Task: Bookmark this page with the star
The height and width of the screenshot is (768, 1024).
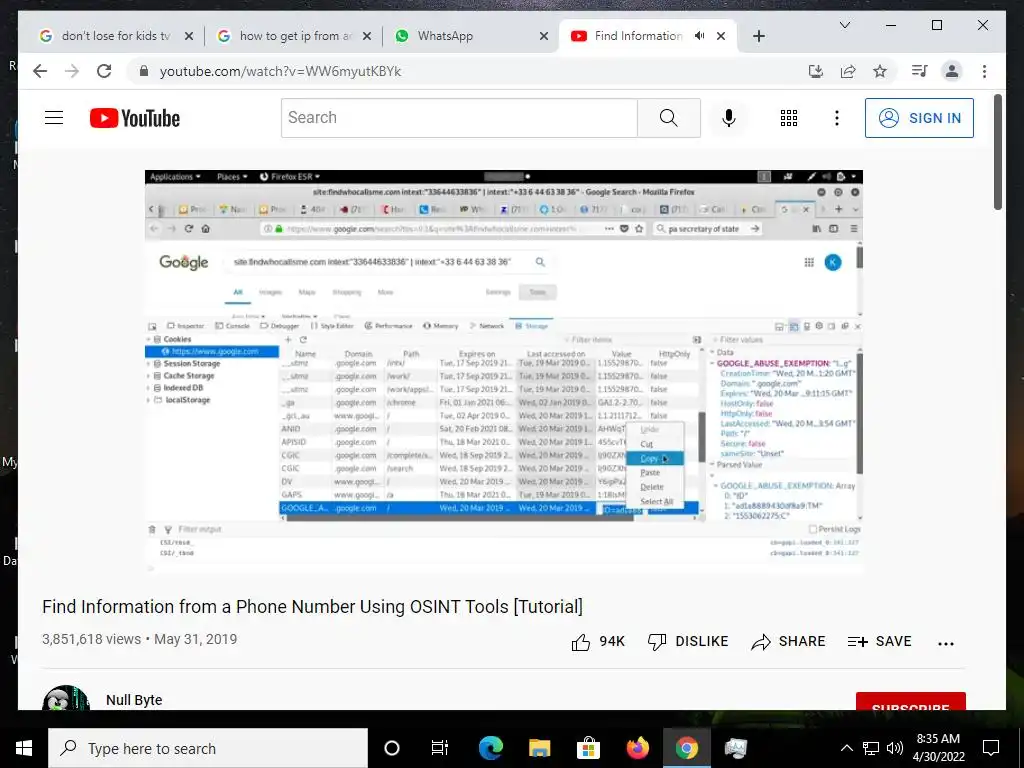Action: (880, 71)
